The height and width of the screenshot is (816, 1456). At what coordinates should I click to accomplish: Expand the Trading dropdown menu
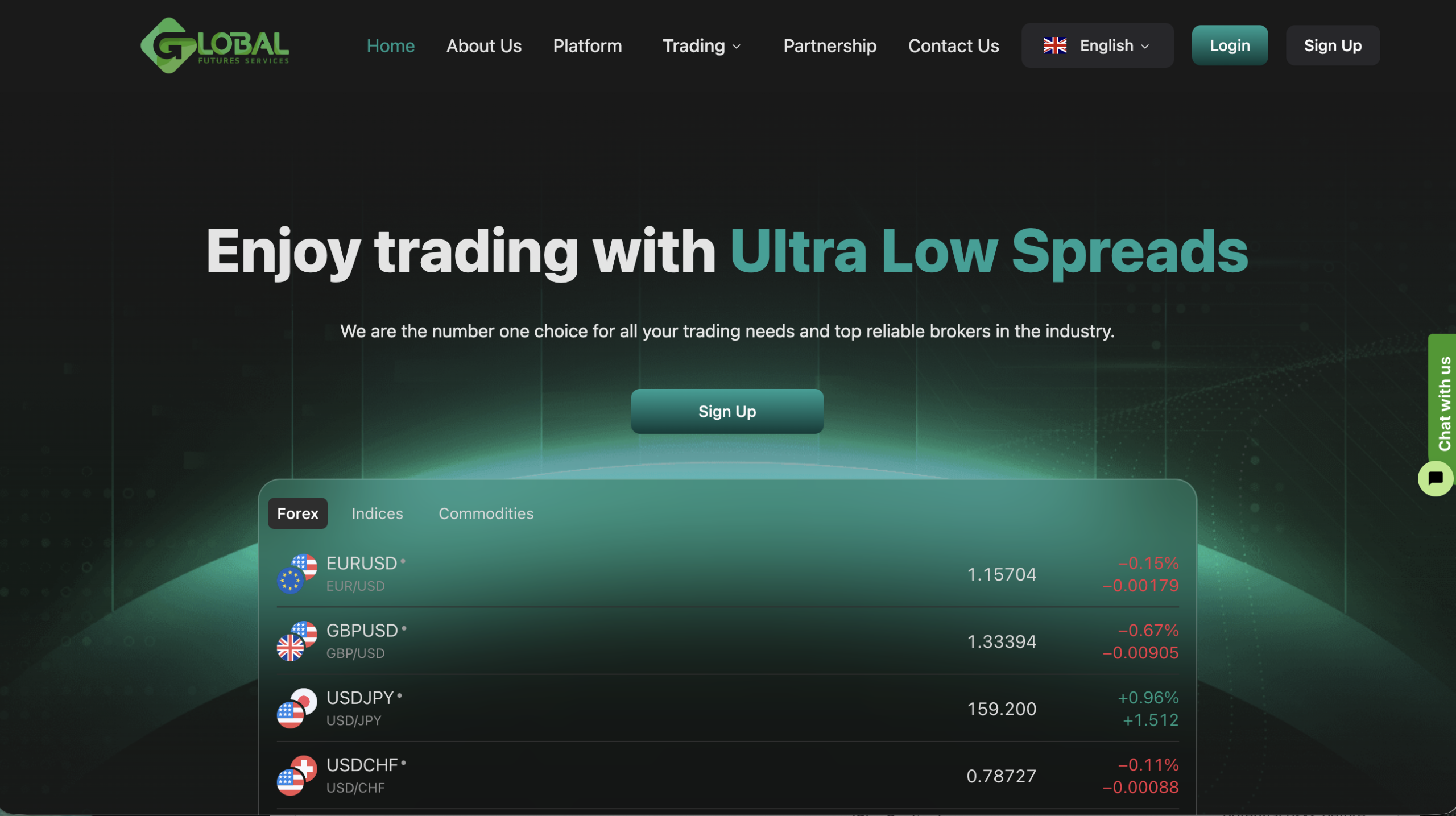click(701, 45)
